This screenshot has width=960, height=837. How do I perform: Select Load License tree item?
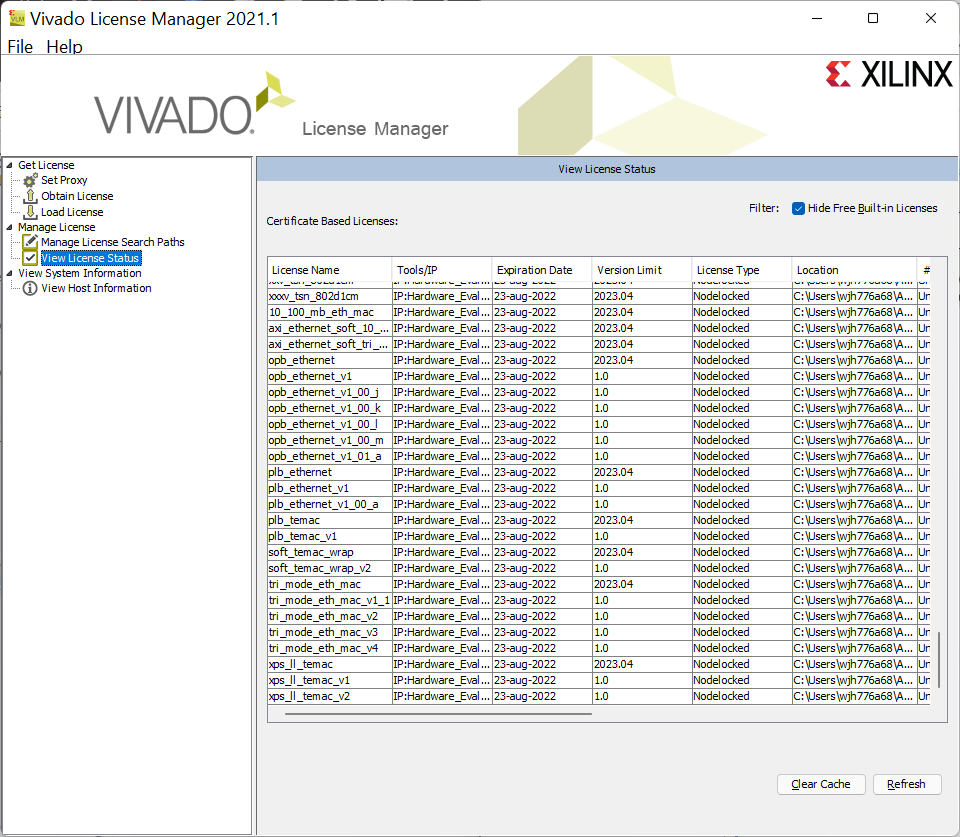(x=72, y=212)
